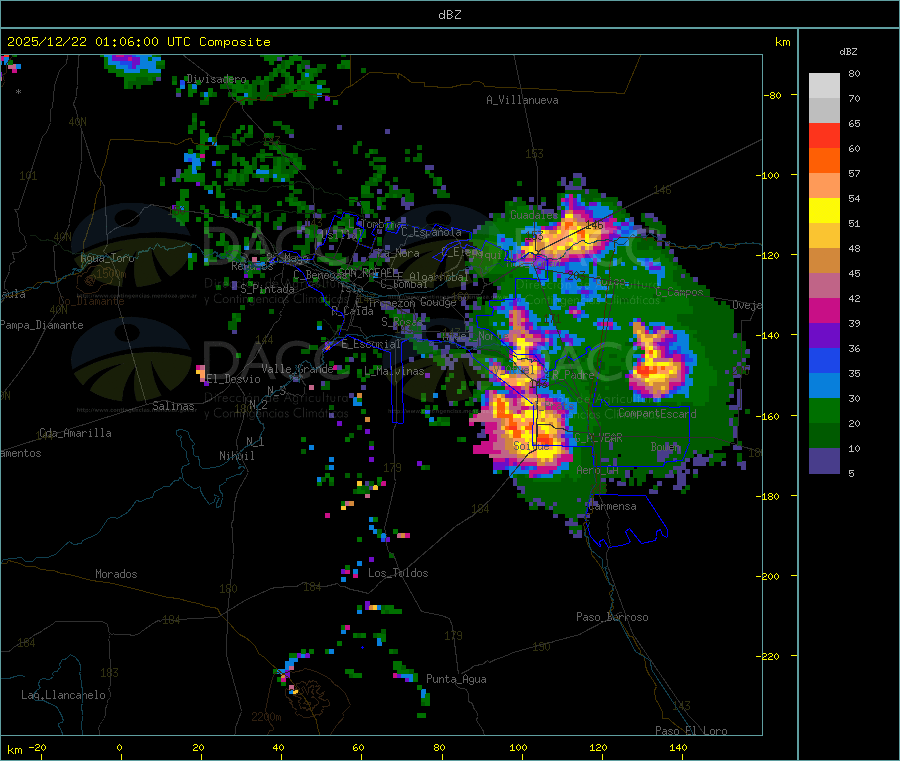Image resolution: width=900 pixels, height=761 pixels.
Task: Click the Valle_Grande label
Action: pyautogui.click(x=297, y=369)
